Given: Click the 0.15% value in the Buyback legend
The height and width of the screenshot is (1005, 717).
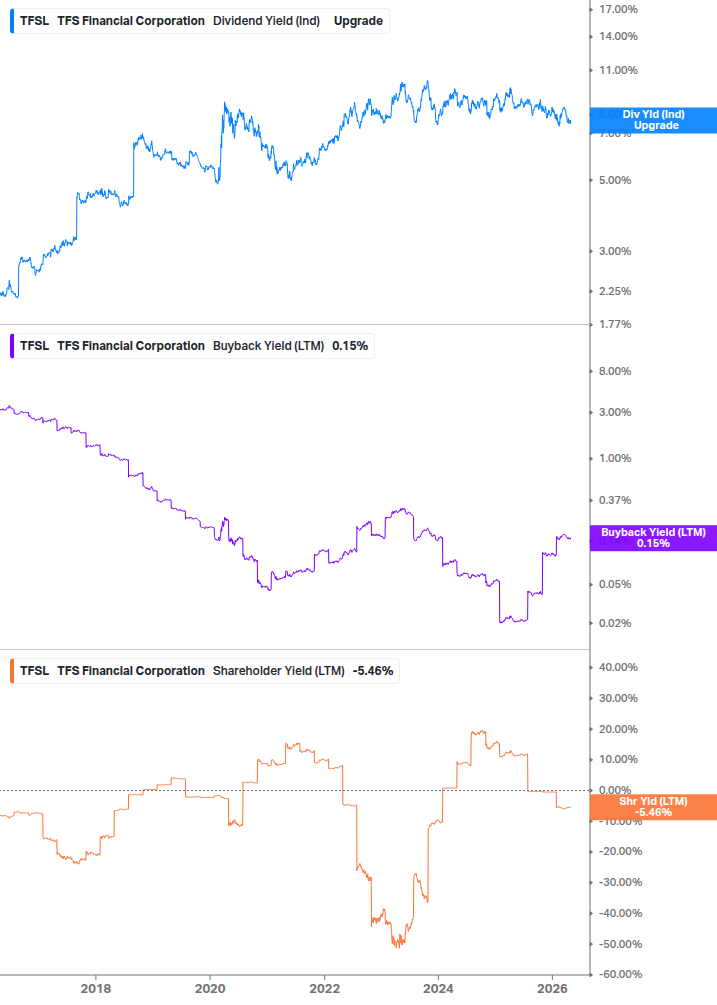Looking at the screenshot, I should click(350, 346).
